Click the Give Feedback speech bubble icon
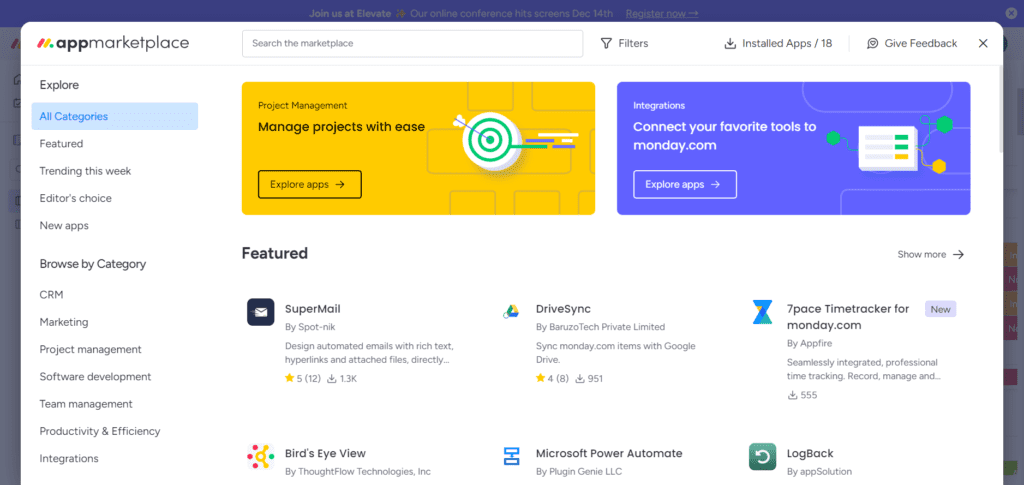This screenshot has height=485, width=1024. (872, 44)
